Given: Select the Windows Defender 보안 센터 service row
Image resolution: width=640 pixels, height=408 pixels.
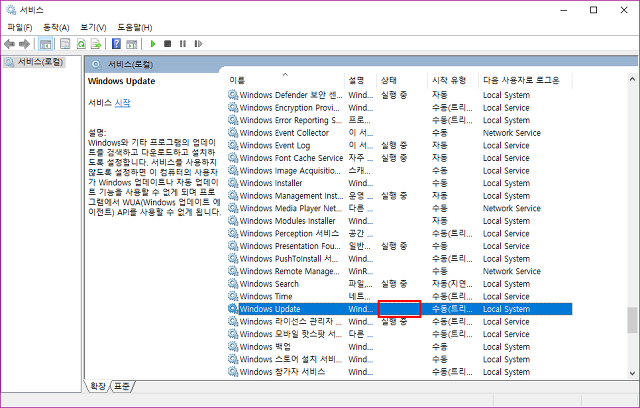Looking at the screenshot, I should tap(400, 95).
